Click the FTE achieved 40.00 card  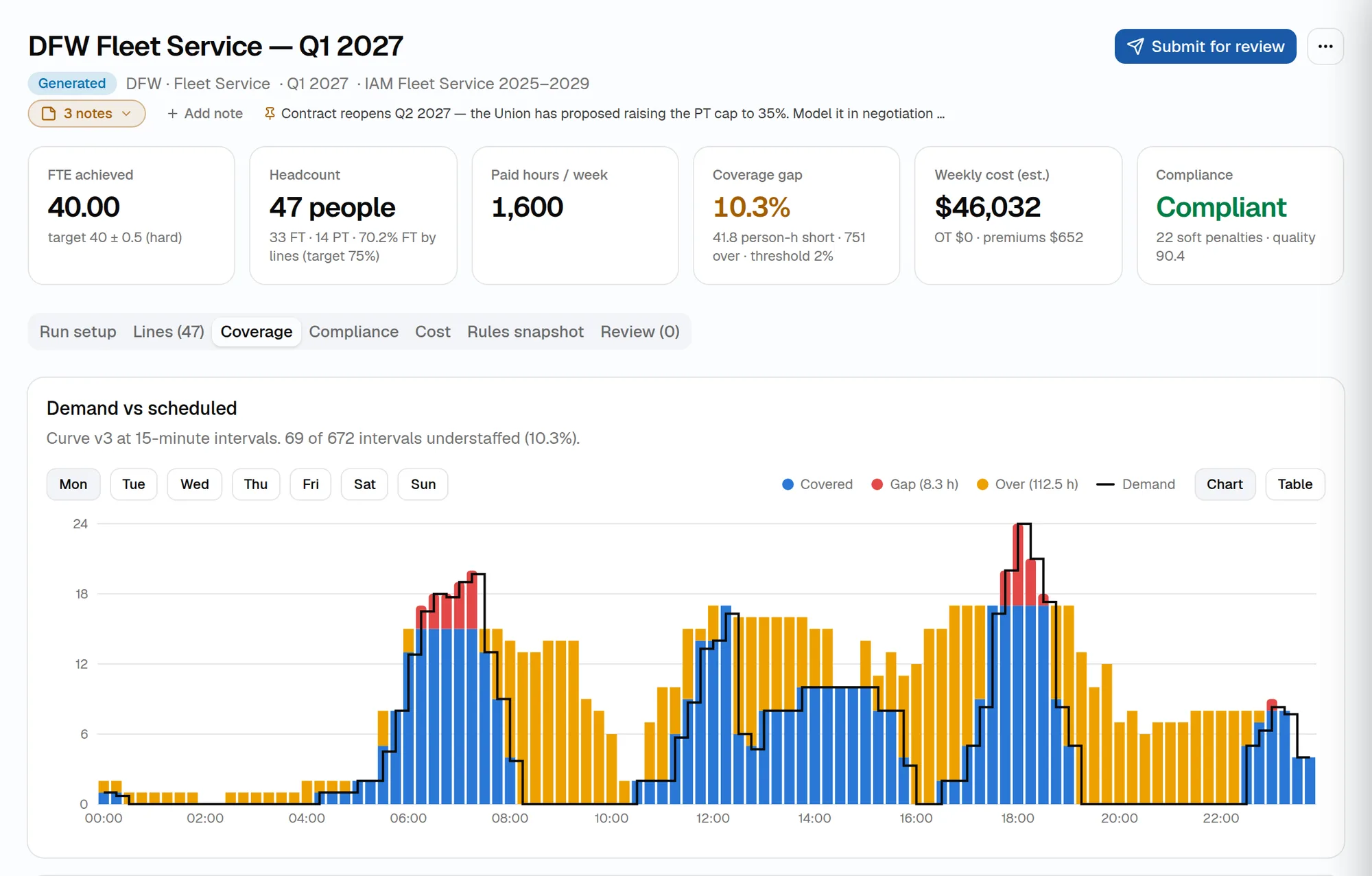tap(131, 215)
